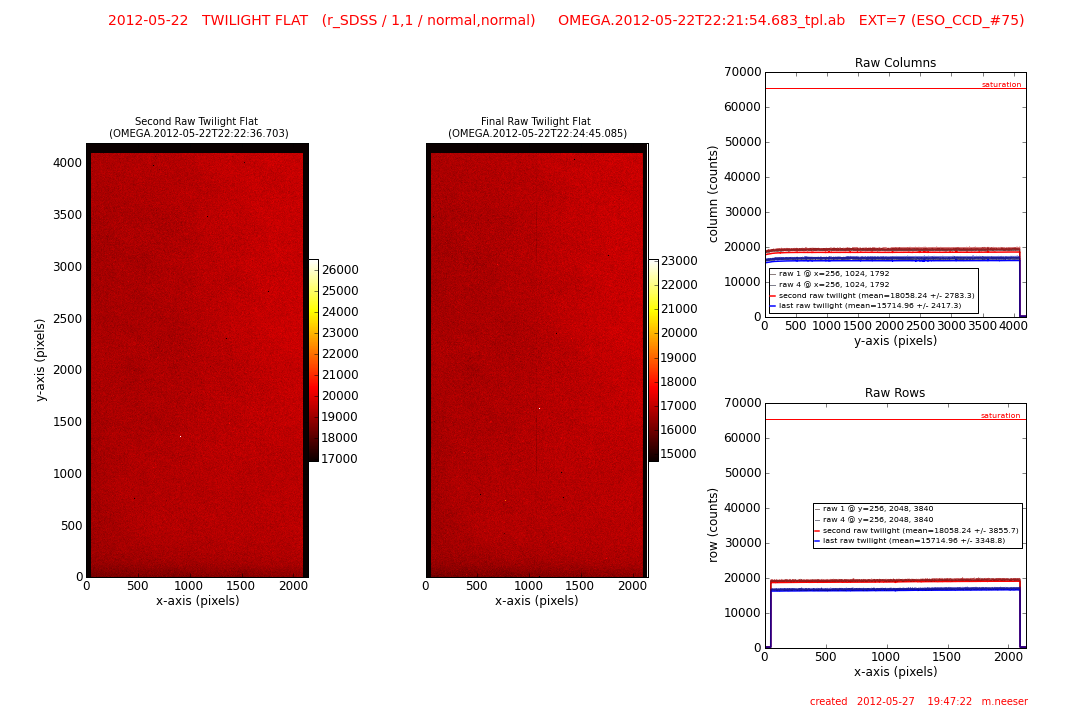The height and width of the screenshot is (720, 1080).
Task: Click 'second raw twilight' entry in Raw Columns legend
Action: pos(876,296)
